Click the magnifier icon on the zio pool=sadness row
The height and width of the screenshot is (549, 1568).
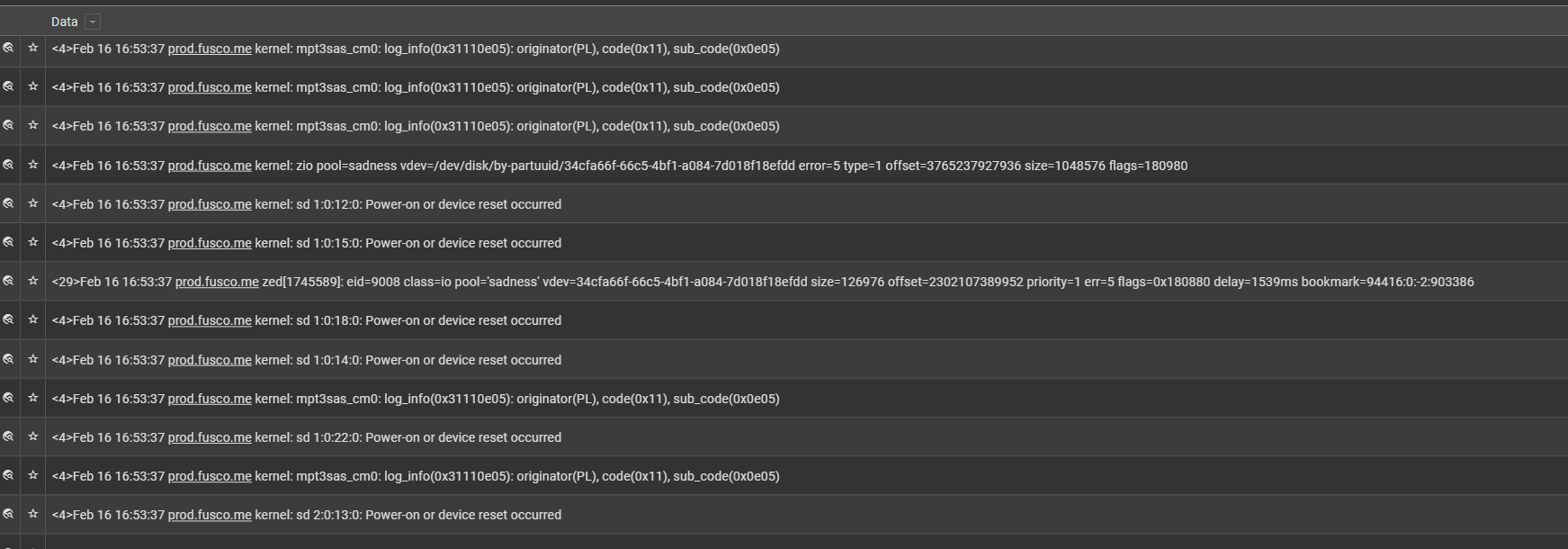[9, 165]
